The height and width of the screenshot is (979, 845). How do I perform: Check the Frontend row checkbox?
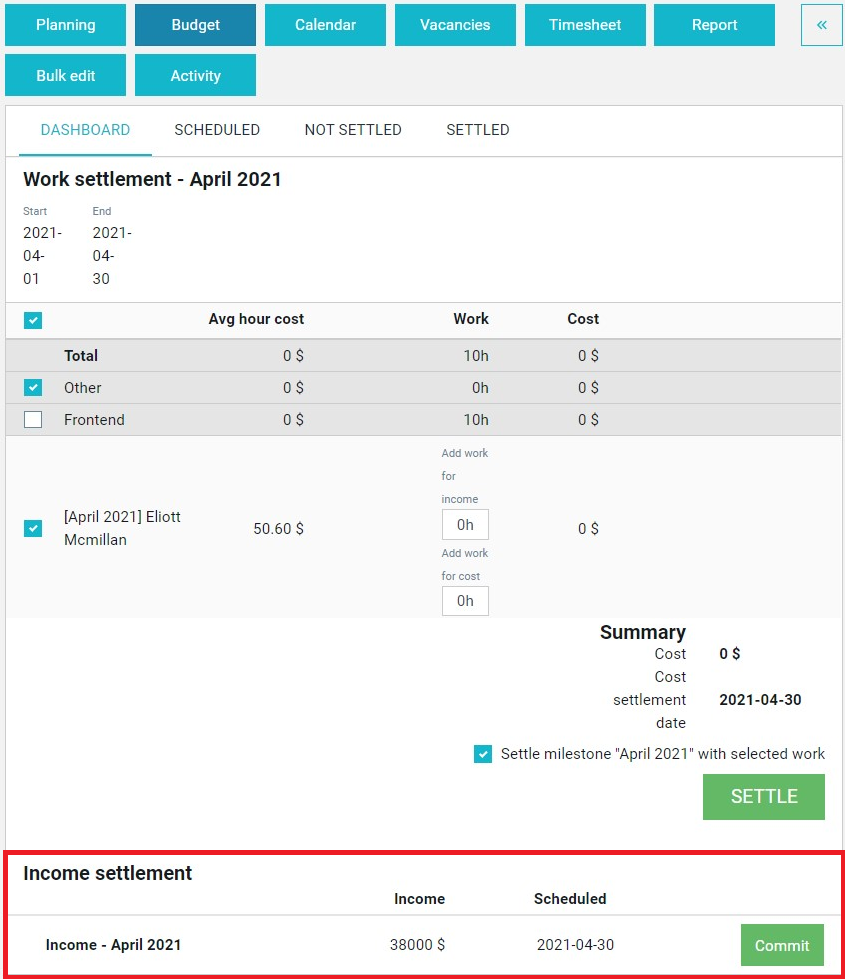(x=33, y=420)
